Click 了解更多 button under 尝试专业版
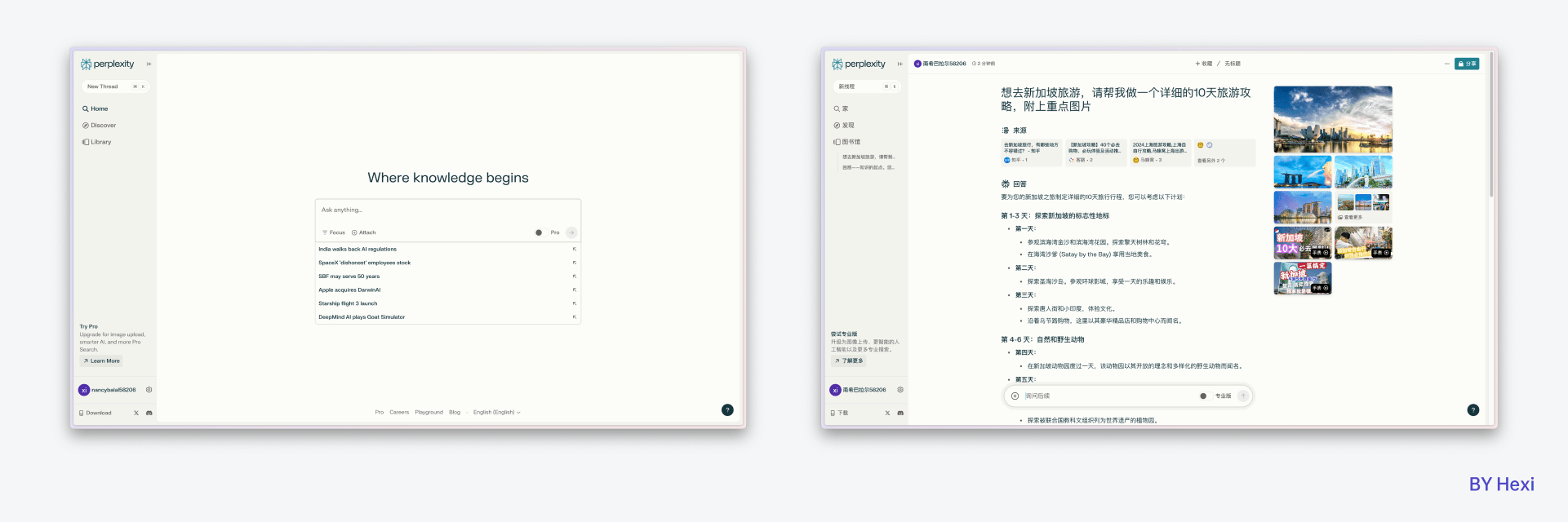The width and height of the screenshot is (1568, 522). click(849, 361)
